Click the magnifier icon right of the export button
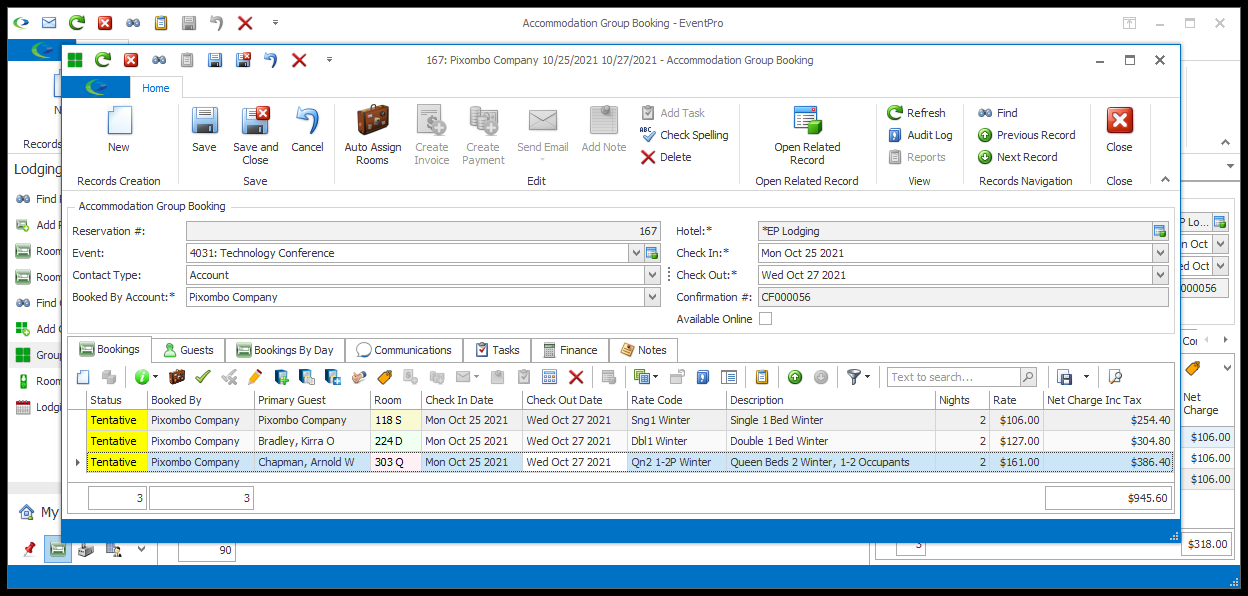This screenshot has height=596, width=1248. (x=1115, y=377)
